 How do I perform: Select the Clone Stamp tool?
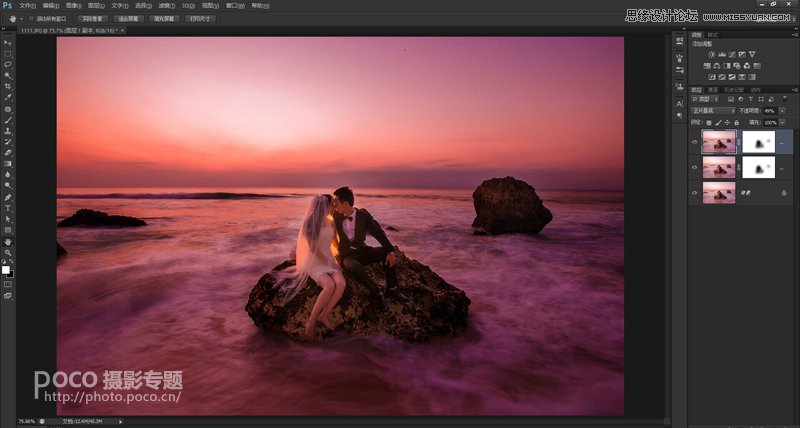pos(8,131)
